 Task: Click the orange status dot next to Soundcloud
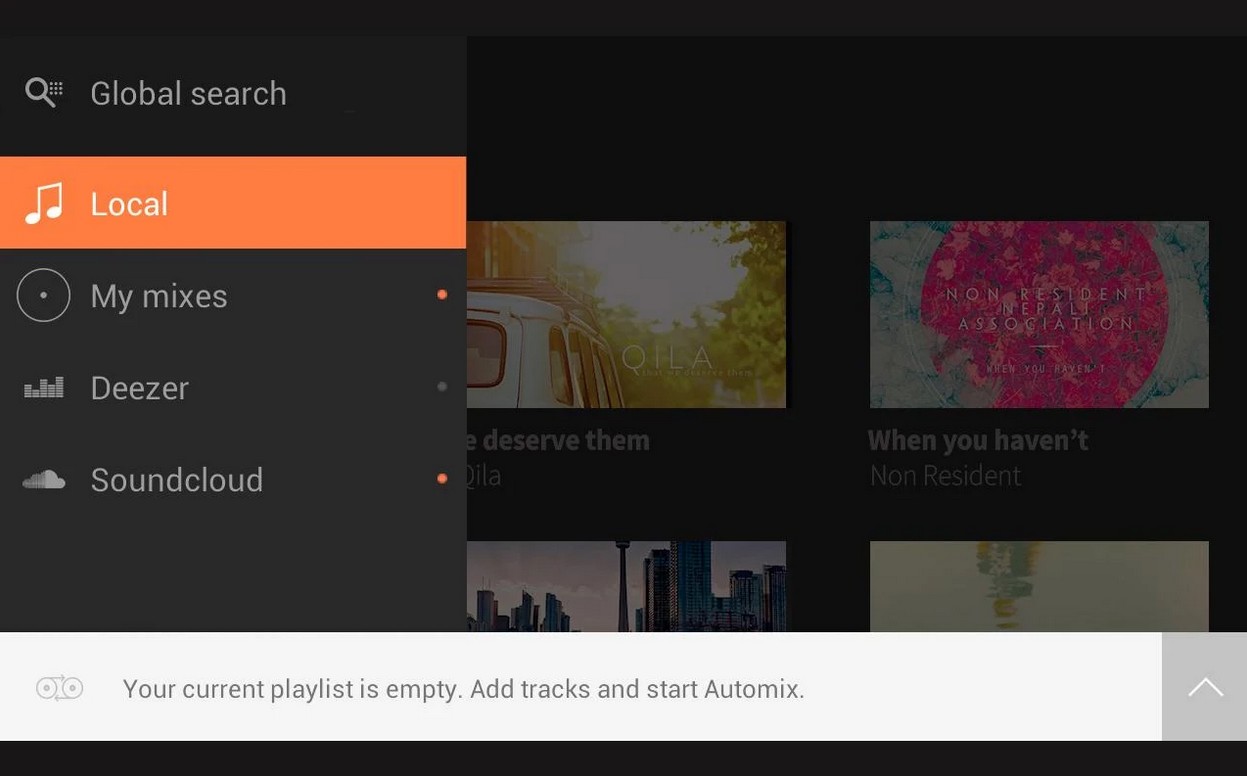(x=442, y=479)
